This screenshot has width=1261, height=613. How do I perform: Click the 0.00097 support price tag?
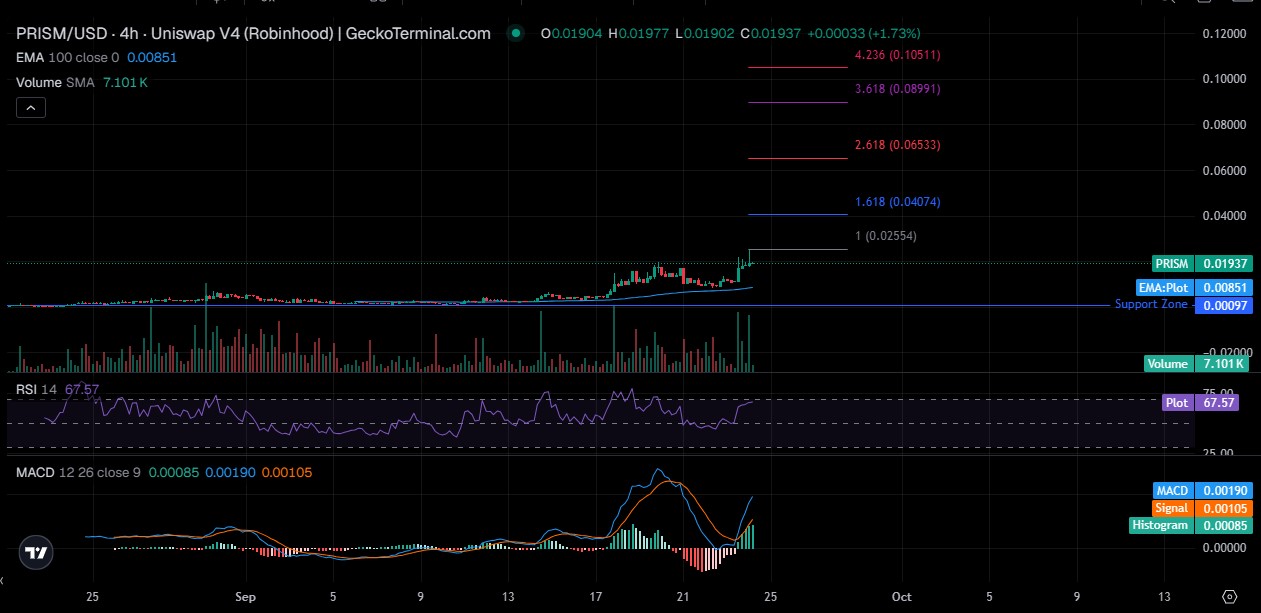(1225, 305)
